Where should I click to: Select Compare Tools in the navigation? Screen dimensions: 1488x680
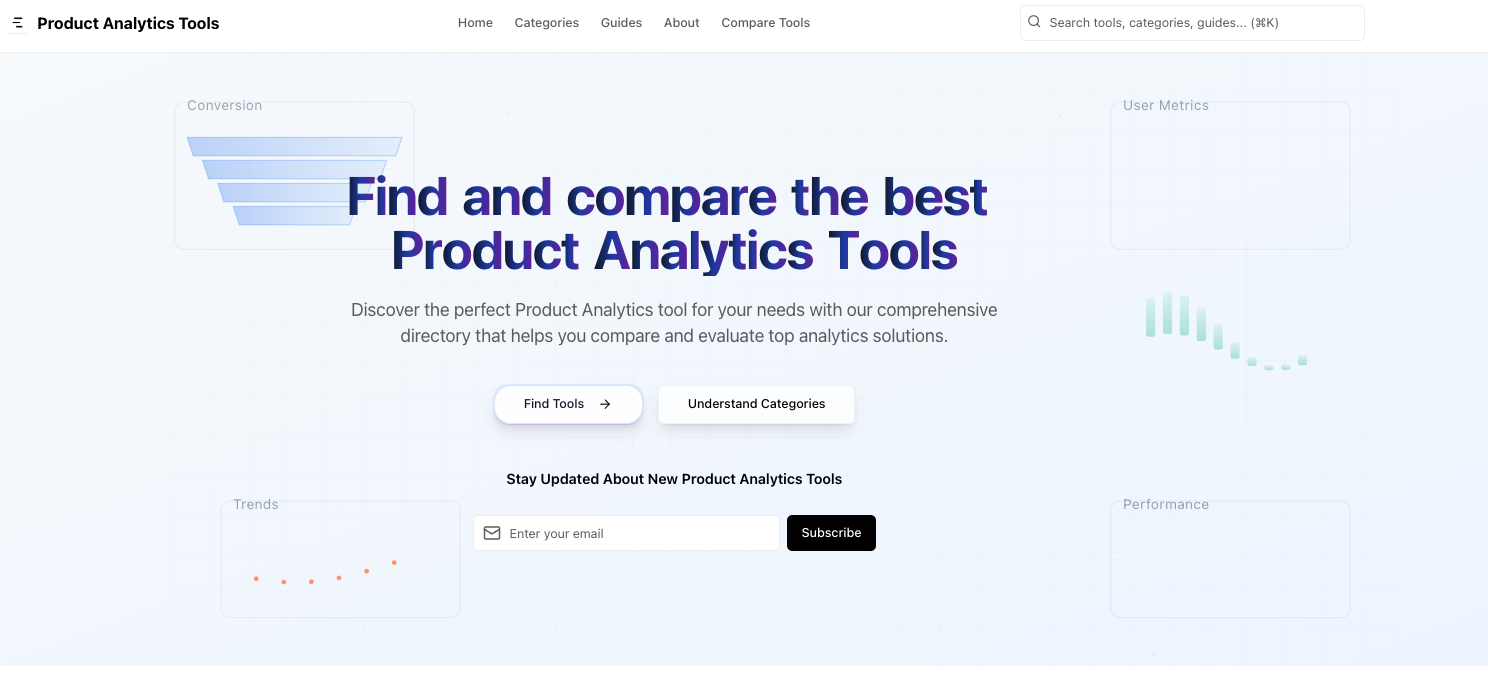765,22
